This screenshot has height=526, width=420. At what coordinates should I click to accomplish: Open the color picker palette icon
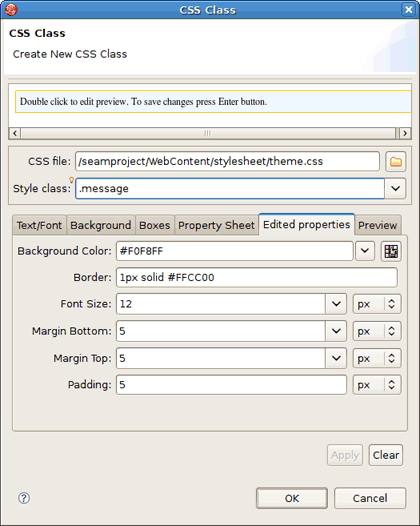[x=391, y=251]
